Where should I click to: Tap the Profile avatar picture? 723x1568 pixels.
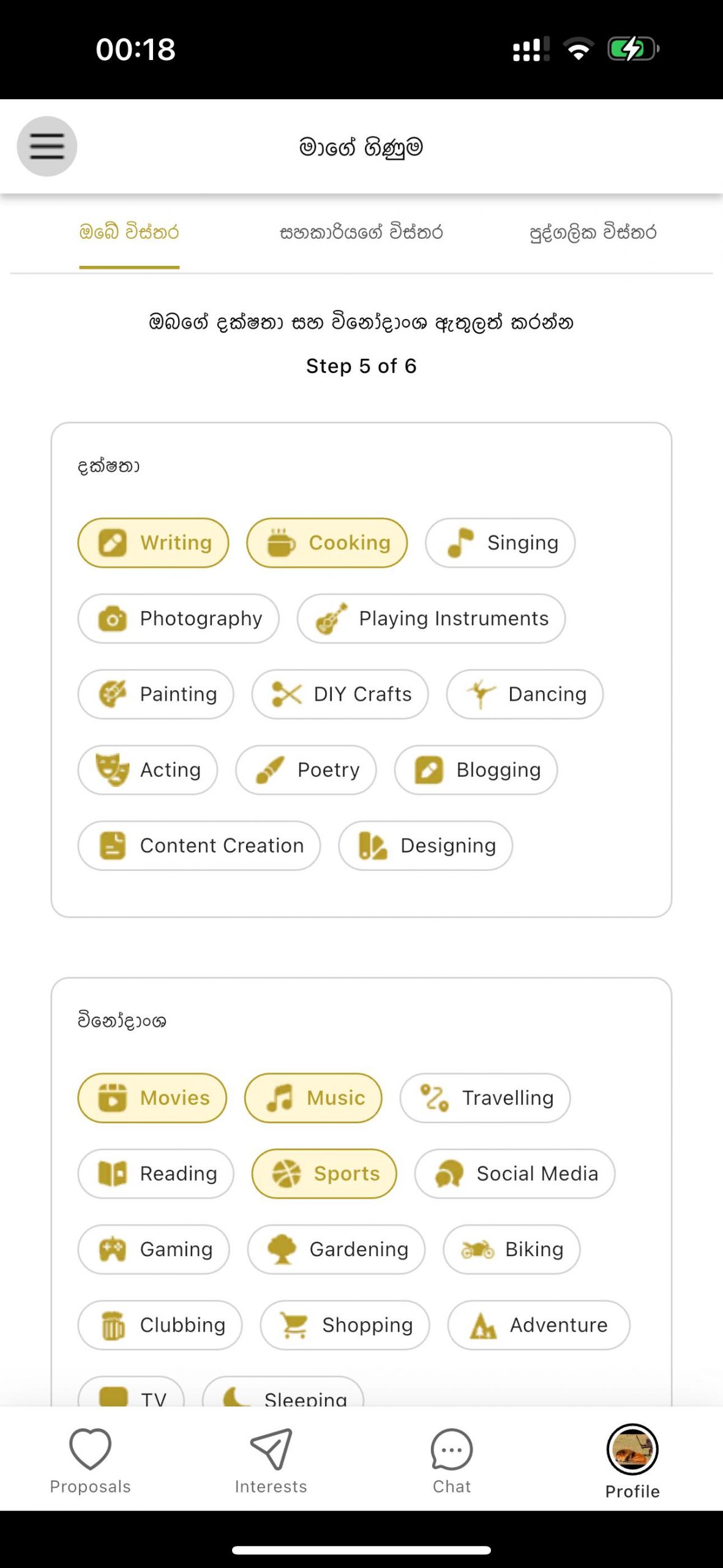click(632, 1449)
